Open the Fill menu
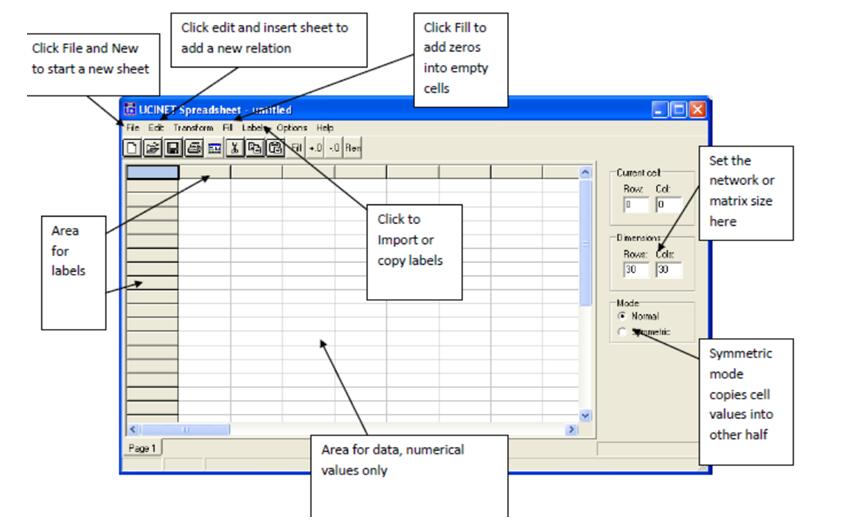Image resolution: width=864 pixels, height=527 pixels. coord(228,127)
